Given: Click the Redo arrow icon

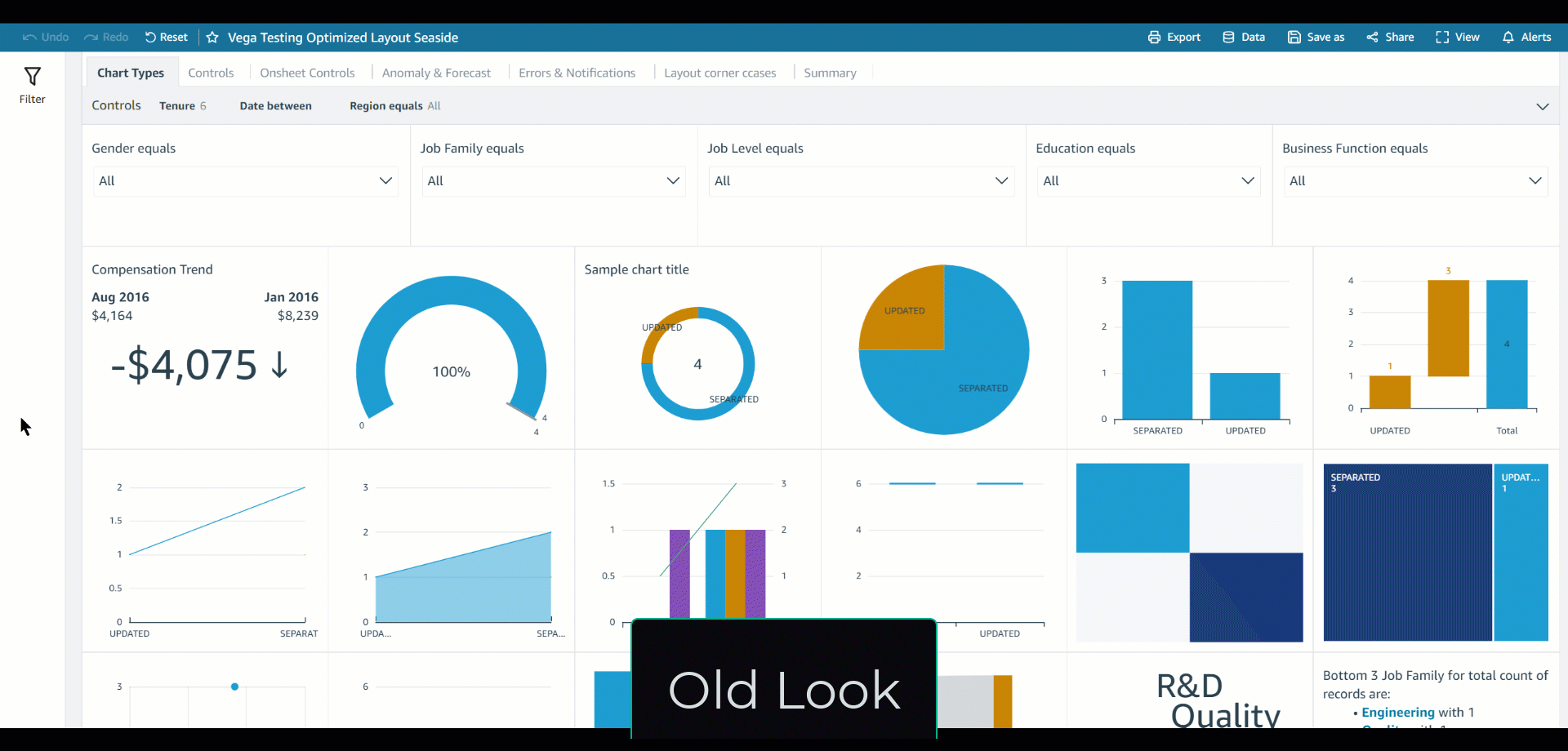Looking at the screenshot, I should 91,38.
